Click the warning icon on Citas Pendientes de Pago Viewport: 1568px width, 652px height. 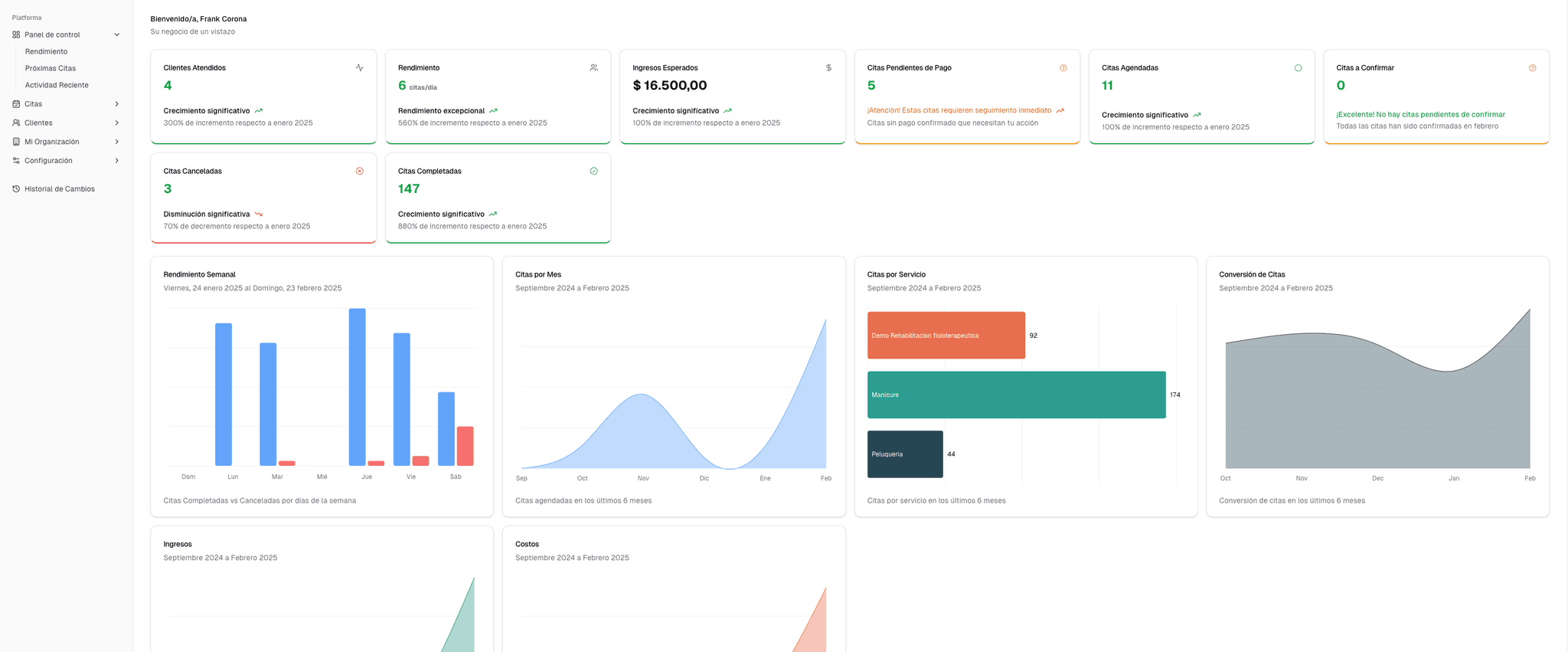click(1063, 68)
